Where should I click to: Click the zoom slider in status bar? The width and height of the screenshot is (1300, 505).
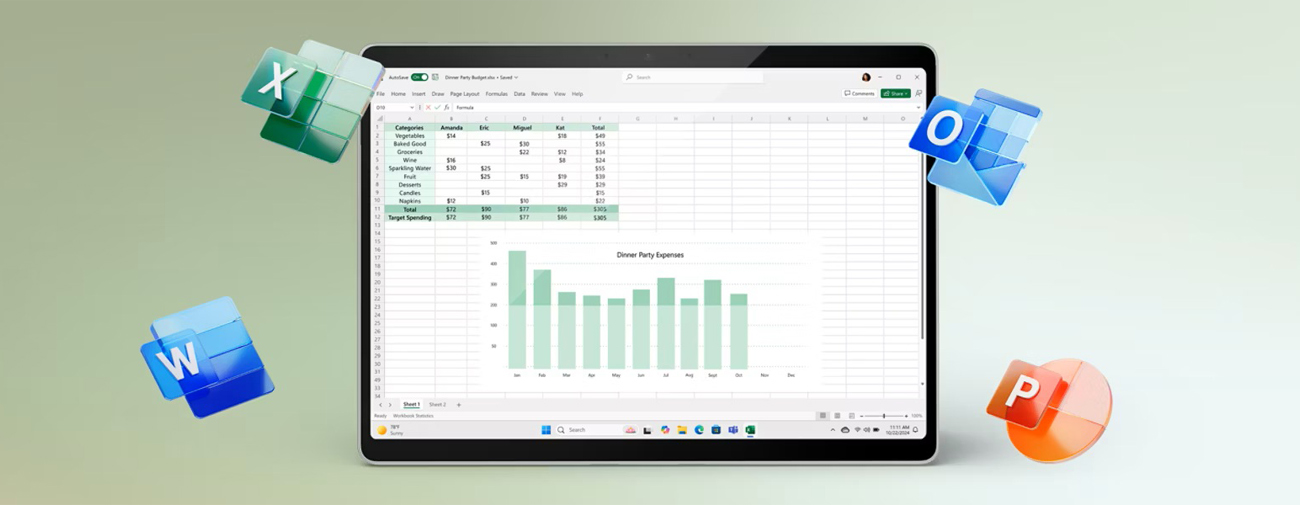[883, 416]
